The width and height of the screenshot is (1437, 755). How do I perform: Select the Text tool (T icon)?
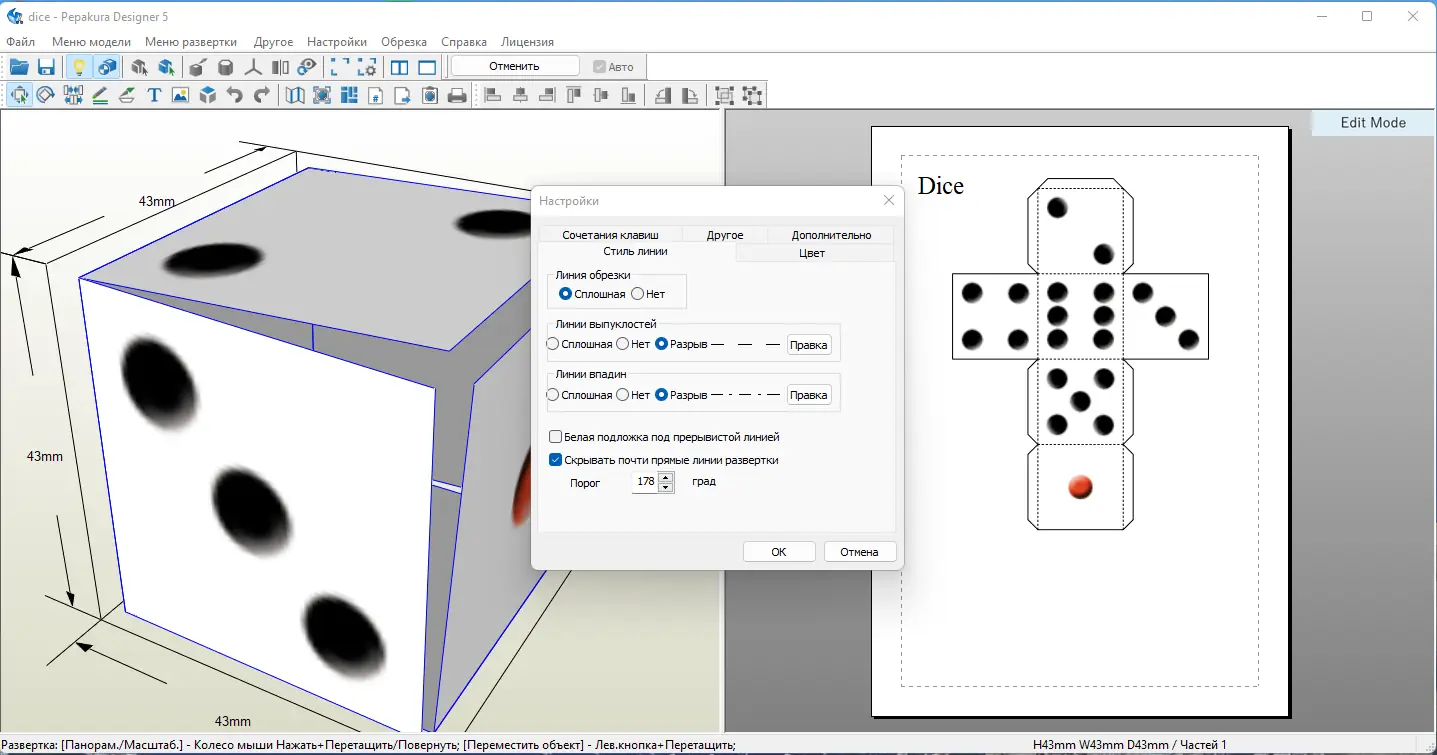point(154,95)
